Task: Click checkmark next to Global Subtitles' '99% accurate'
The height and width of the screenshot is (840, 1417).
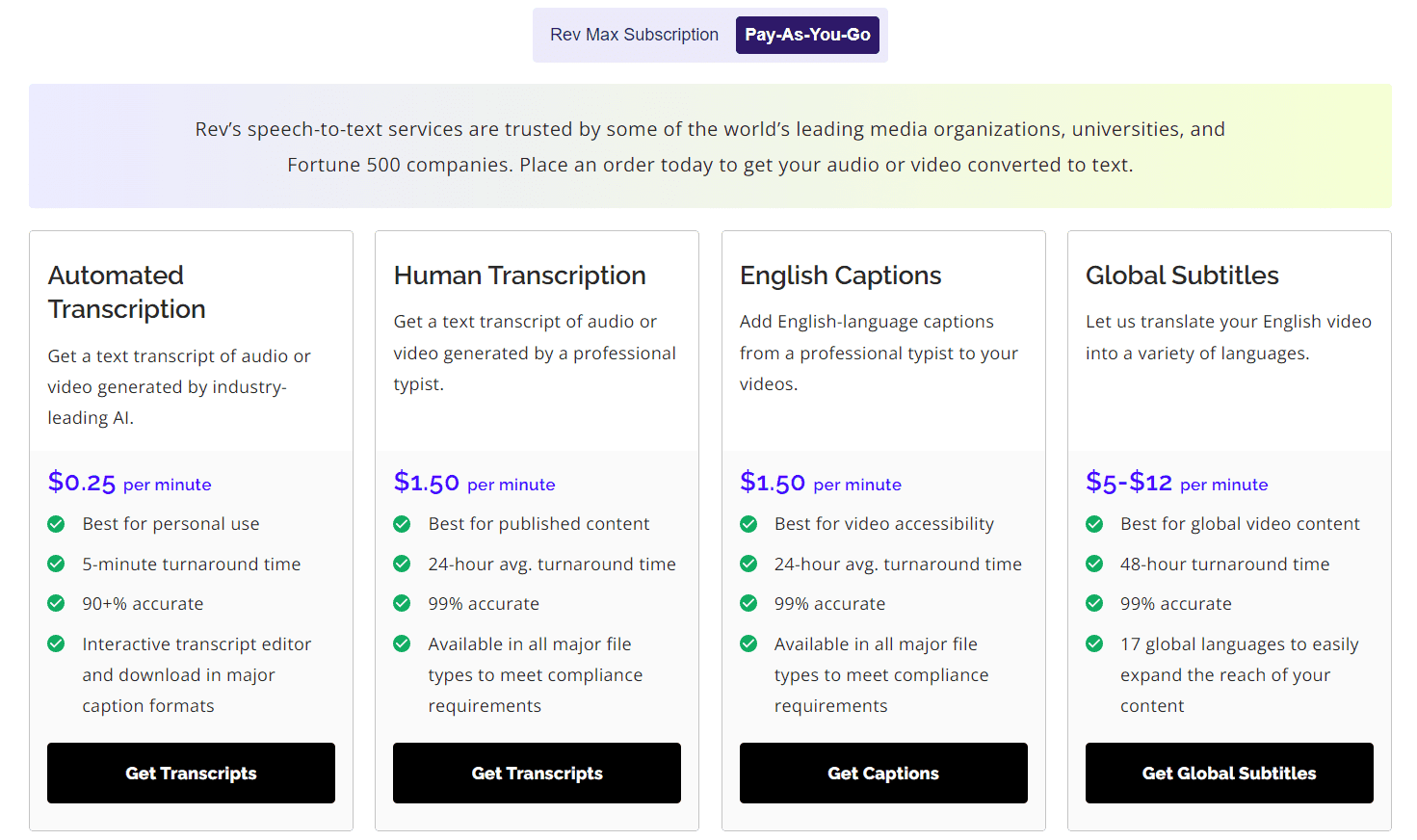Action: [1094, 603]
